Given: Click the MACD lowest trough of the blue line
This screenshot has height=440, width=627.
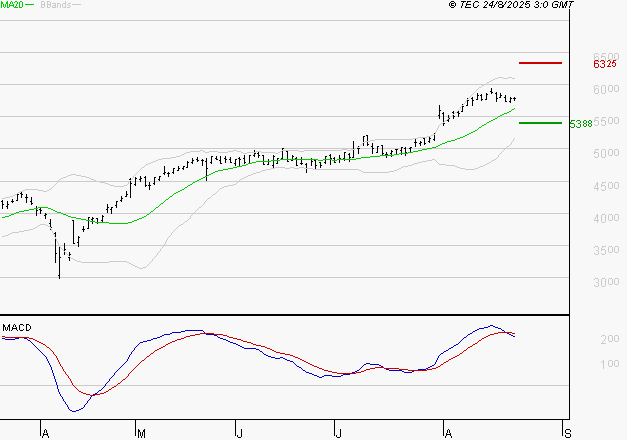Looking at the screenshot, I should pos(73,410).
